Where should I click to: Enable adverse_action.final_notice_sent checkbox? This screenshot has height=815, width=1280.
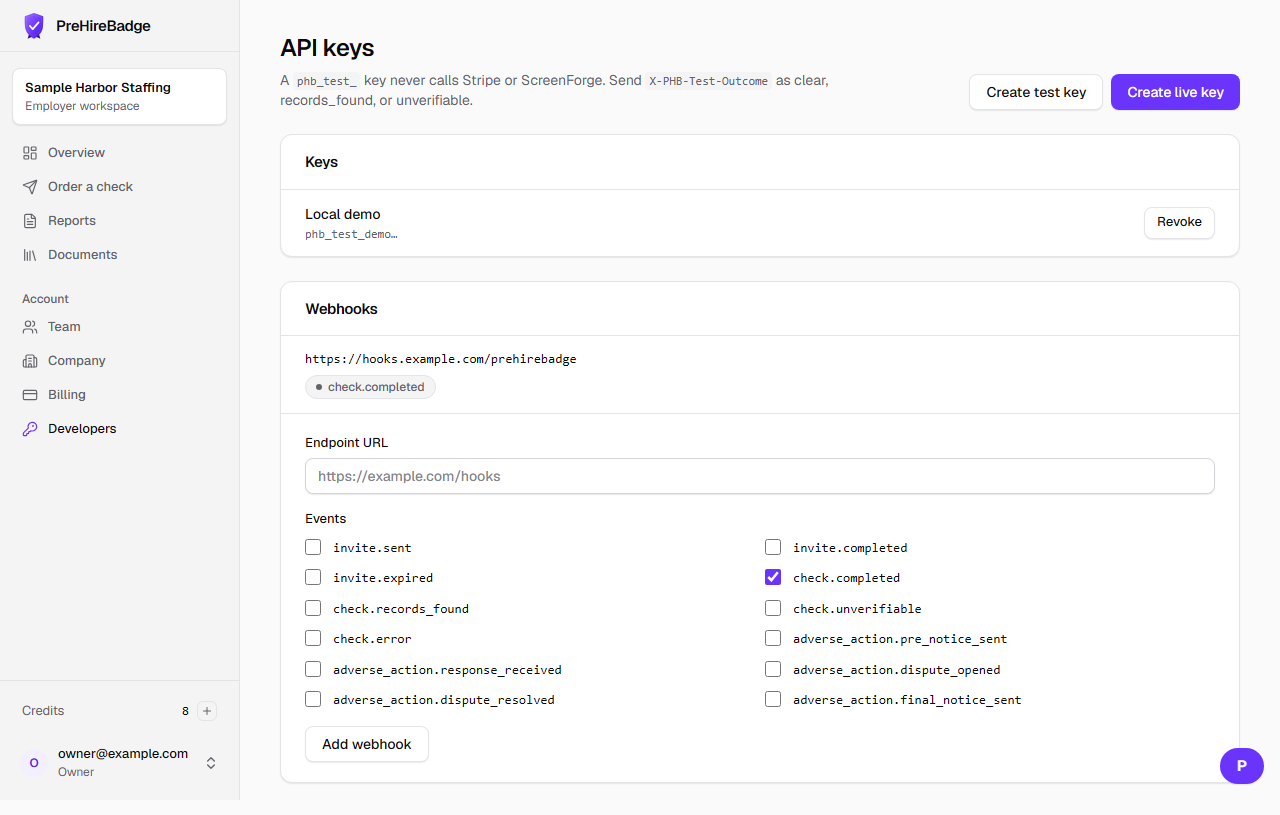[773, 699]
